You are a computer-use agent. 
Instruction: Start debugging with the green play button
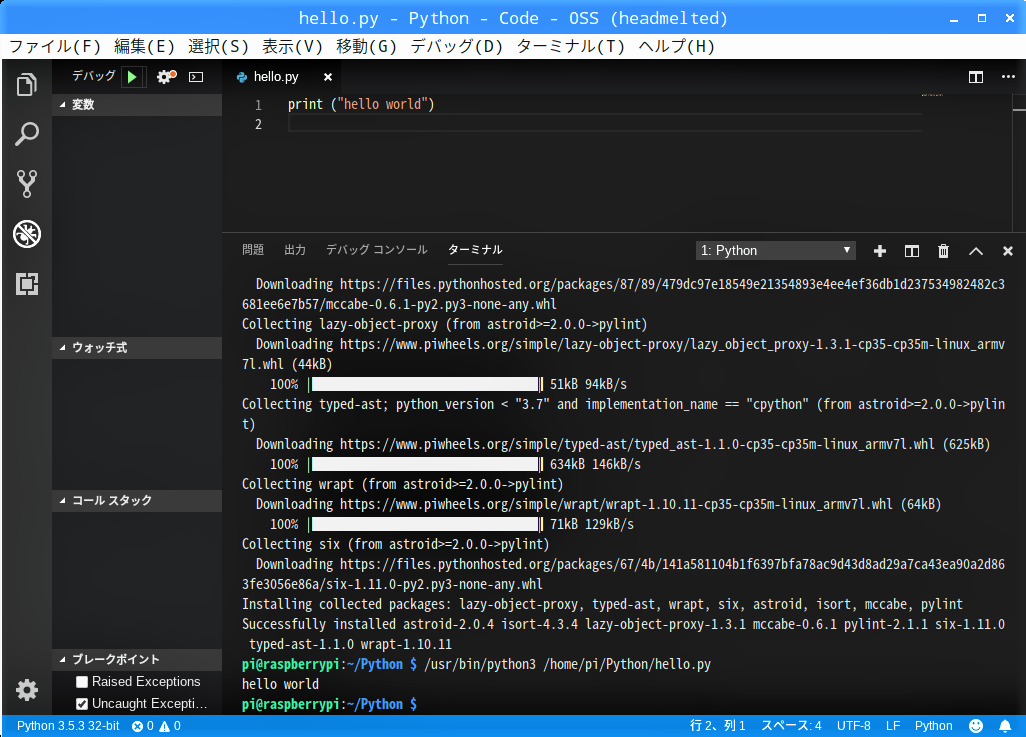(x=132, y=77)
